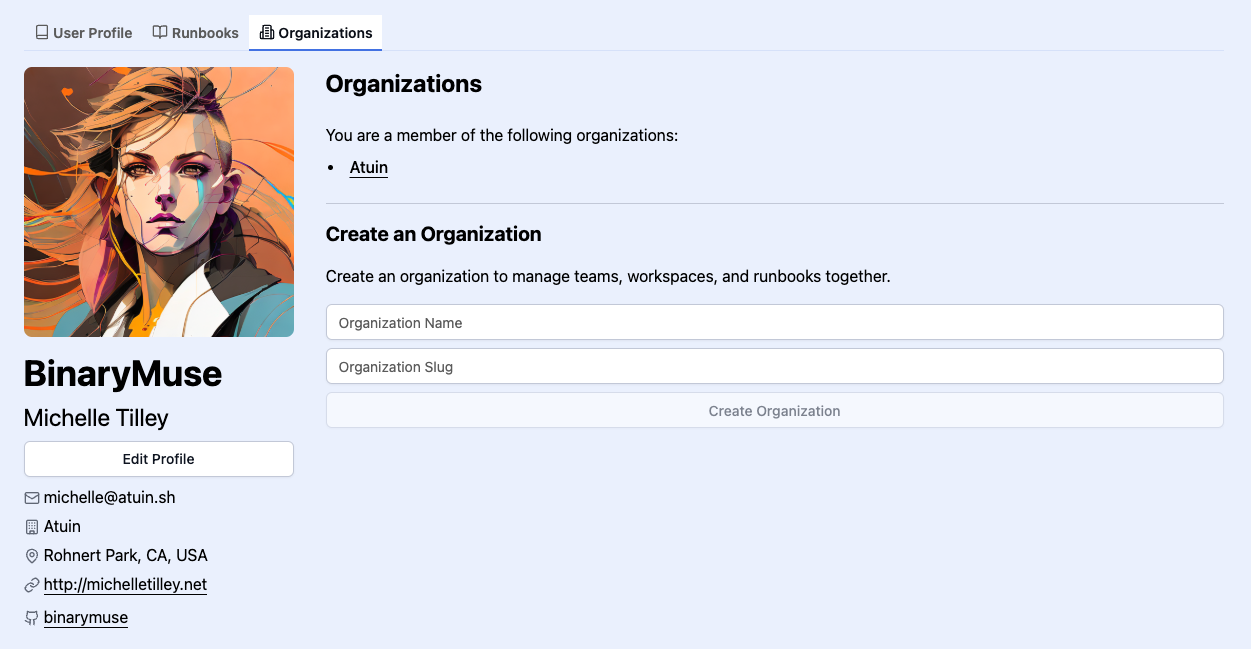1251x649 pixels.
Task: Click the company building icon beside Atuin
Action: point(32,527)
